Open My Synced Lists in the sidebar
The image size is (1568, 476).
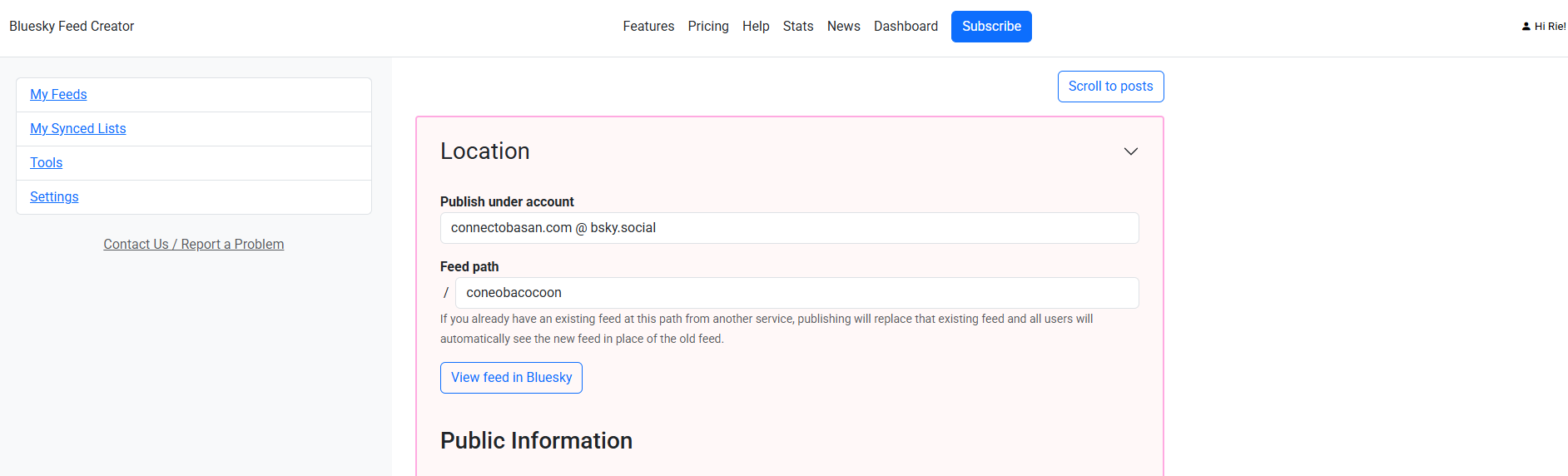point(78,129)
